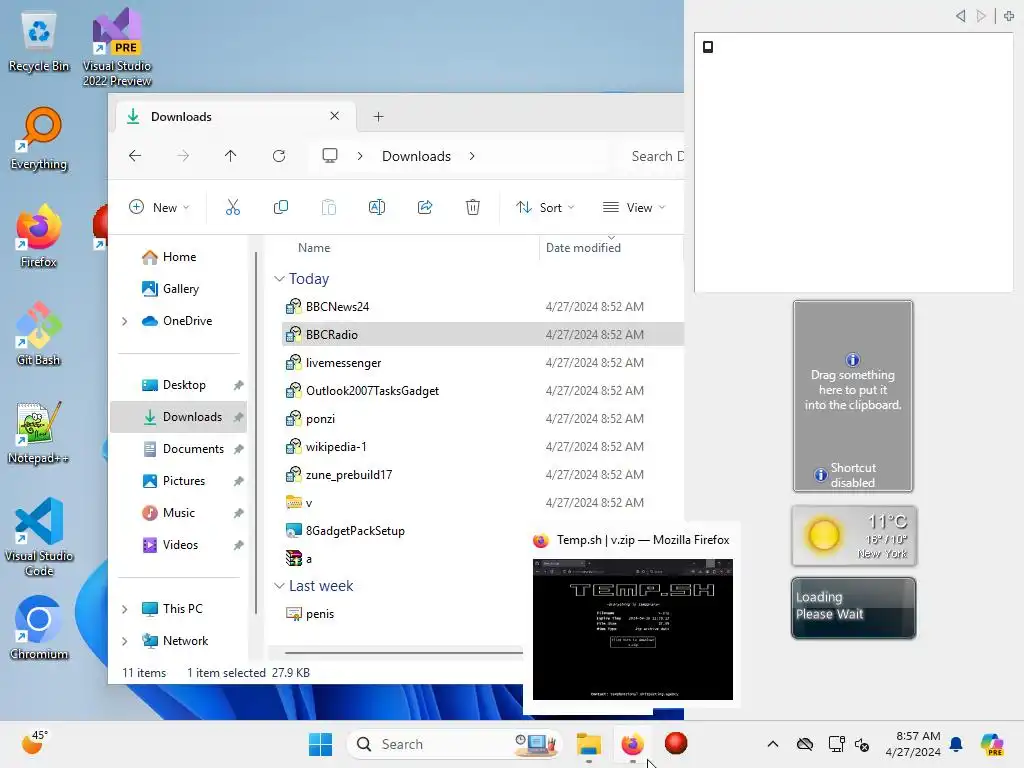Screen dimensions: 1024x768
Task: Open the Sort dropdown
Action: [545, 208]
